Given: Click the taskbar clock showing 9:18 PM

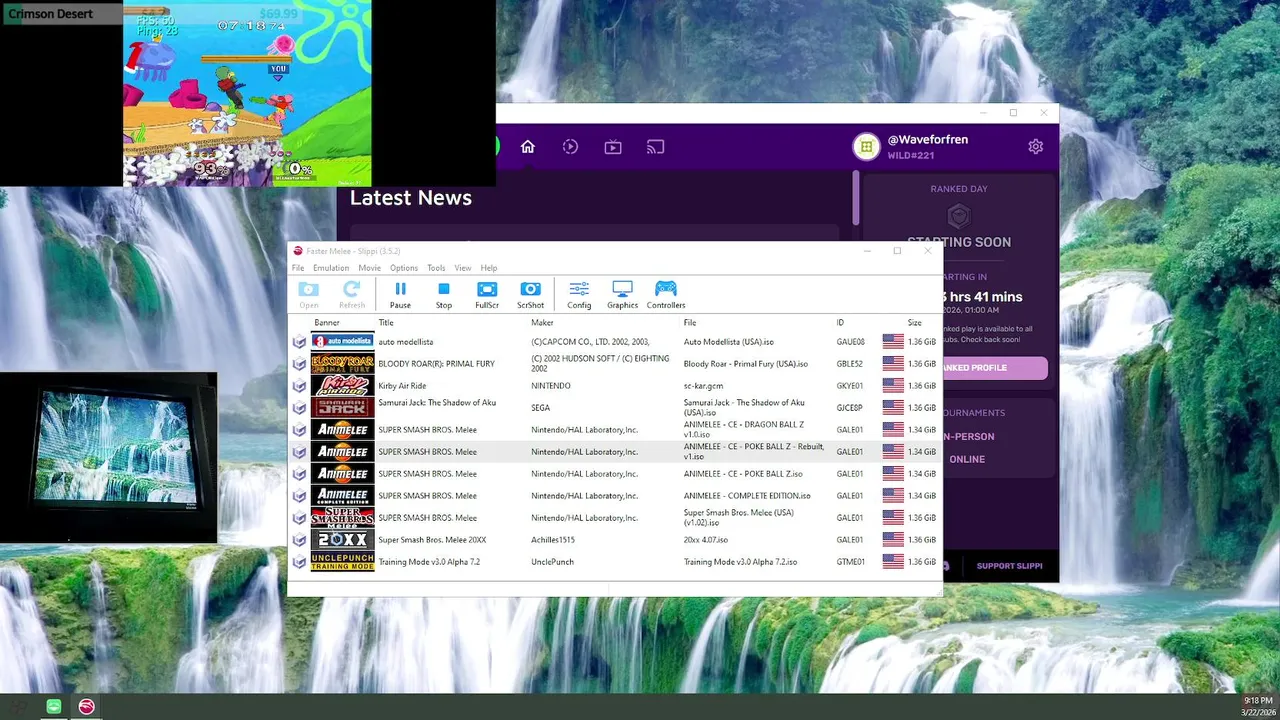Looking at the screenshot, I should pyautogui.click(x=1258, y=700).
